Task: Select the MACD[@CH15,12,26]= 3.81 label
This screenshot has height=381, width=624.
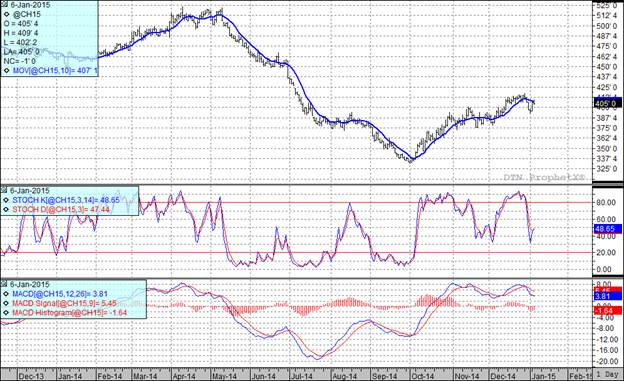Action: 60,294
